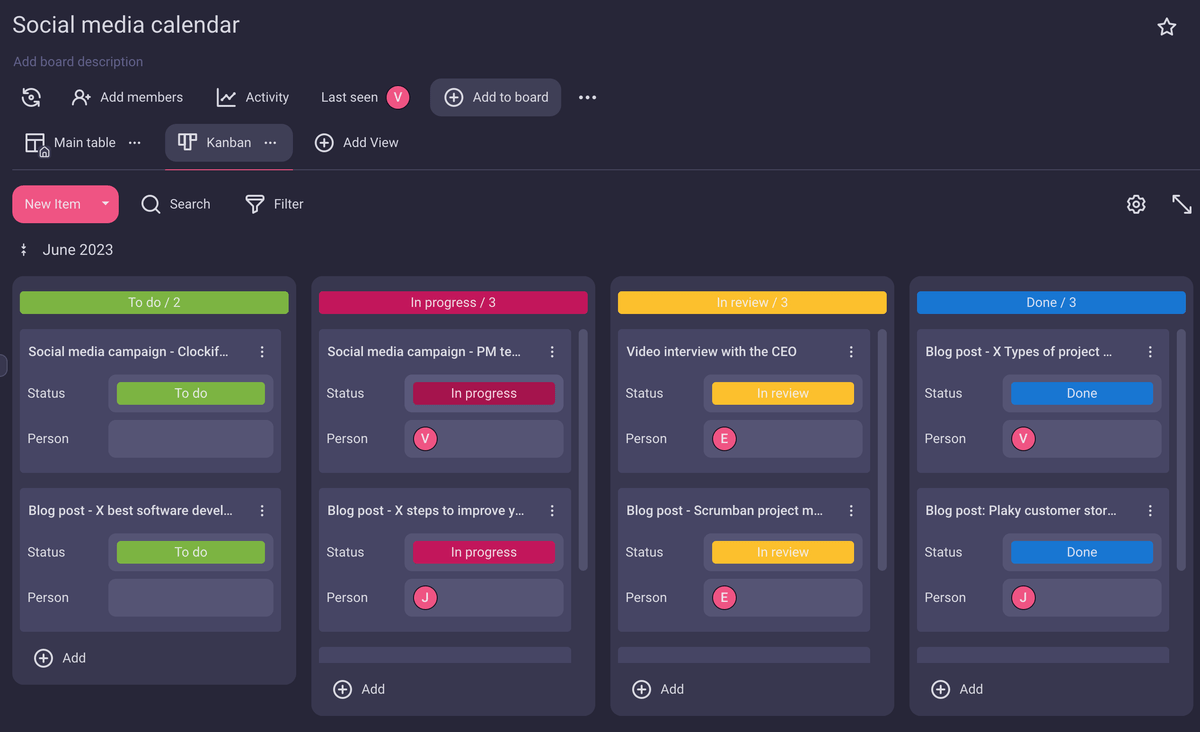
Task: Click the Add to board button
Action: (496, 97)
